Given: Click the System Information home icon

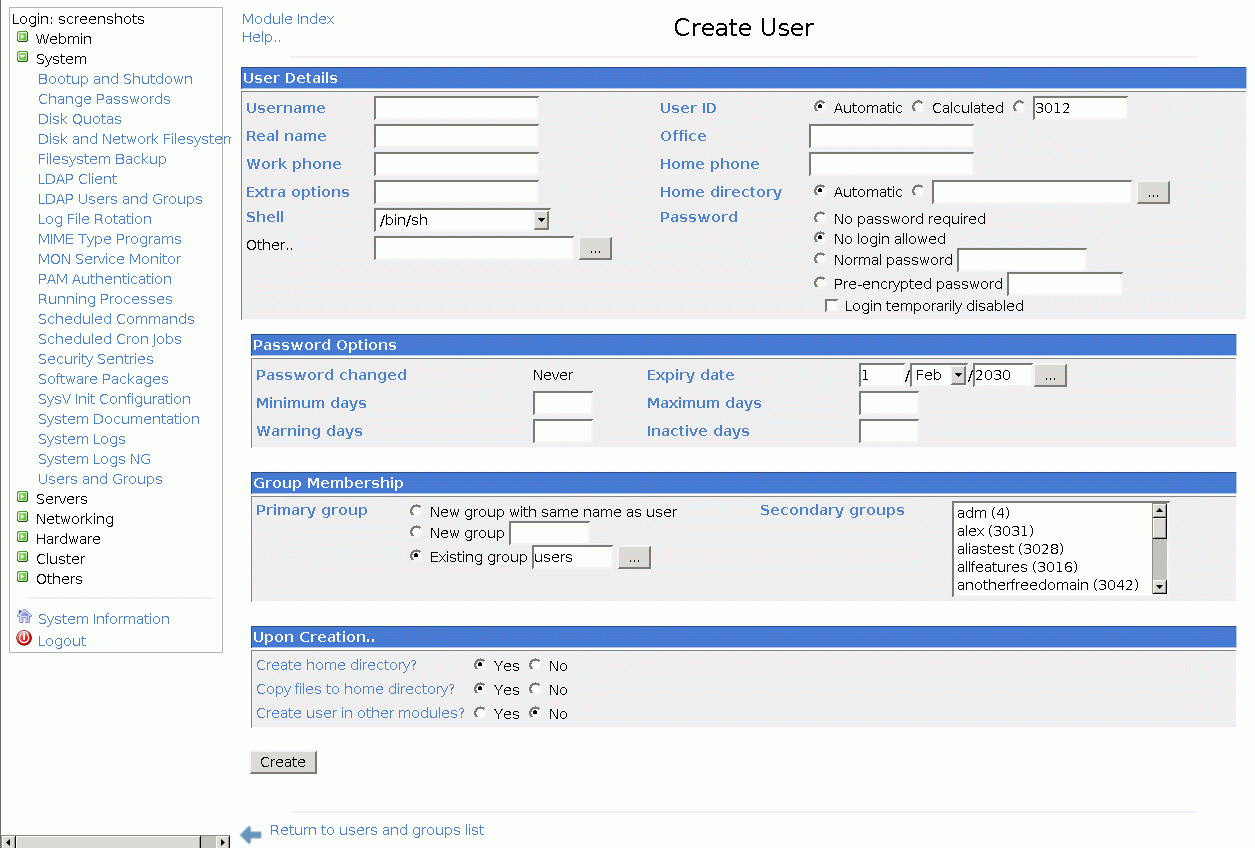Looking at the screenshot, I should click(x=24, y=617).
